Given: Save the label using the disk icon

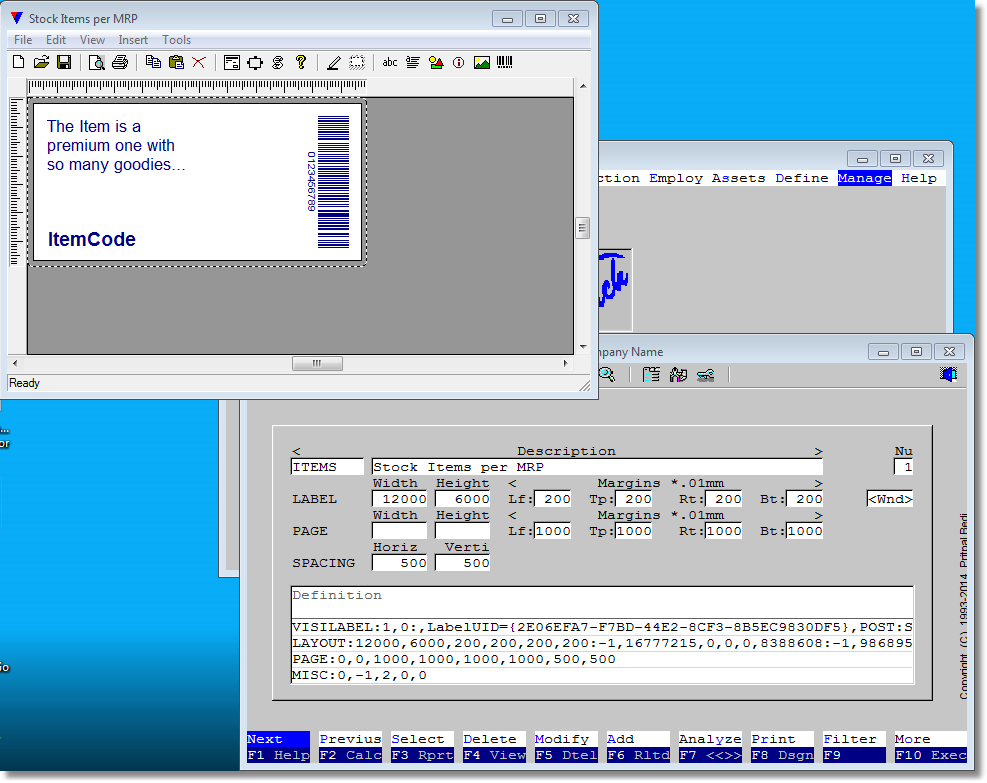Looking at the screenshot, I should (64, 62).
